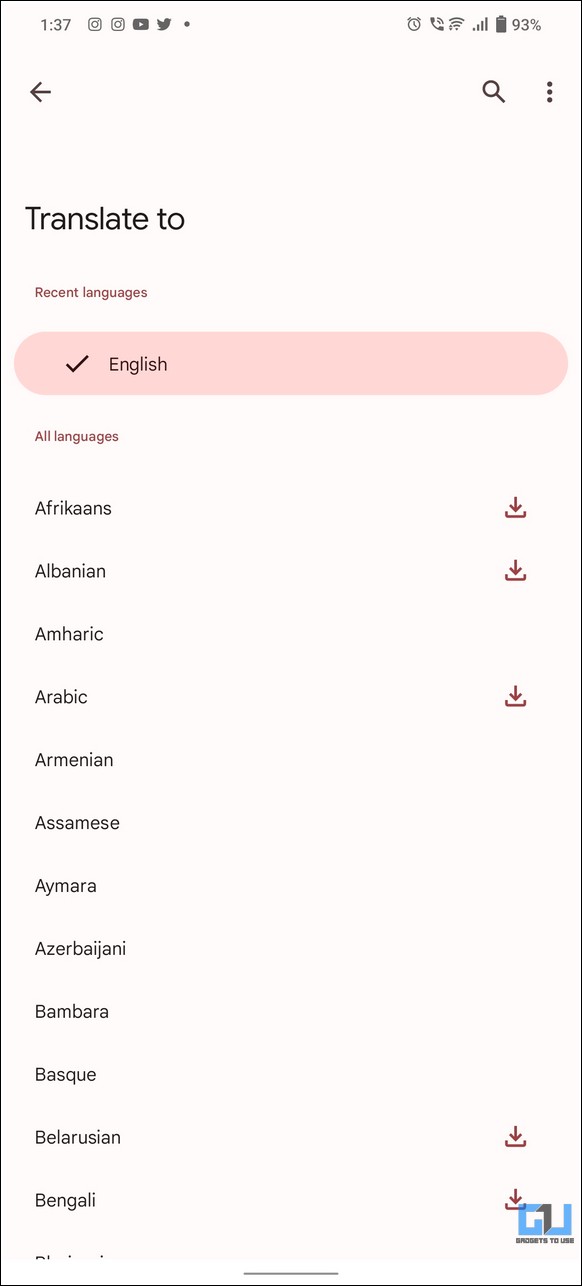Download the Afrikaans language pack

point(515,508)
